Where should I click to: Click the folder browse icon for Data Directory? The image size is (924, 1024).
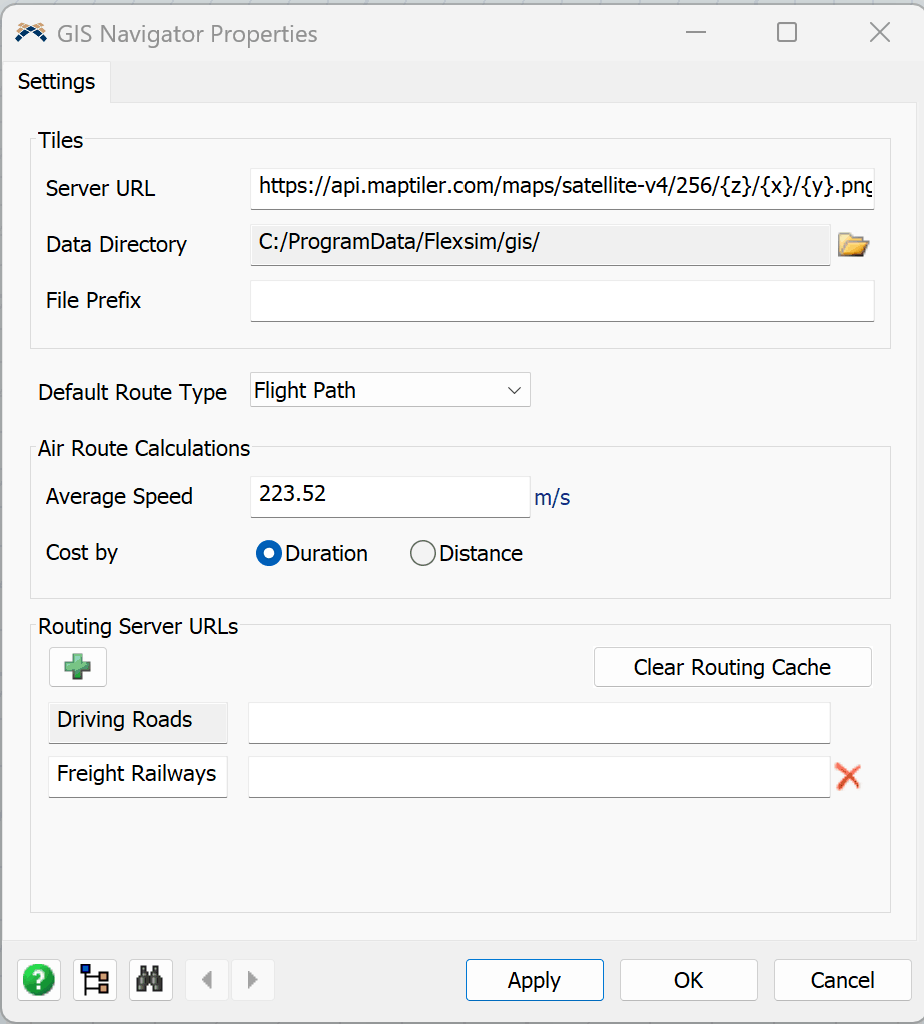852,245
